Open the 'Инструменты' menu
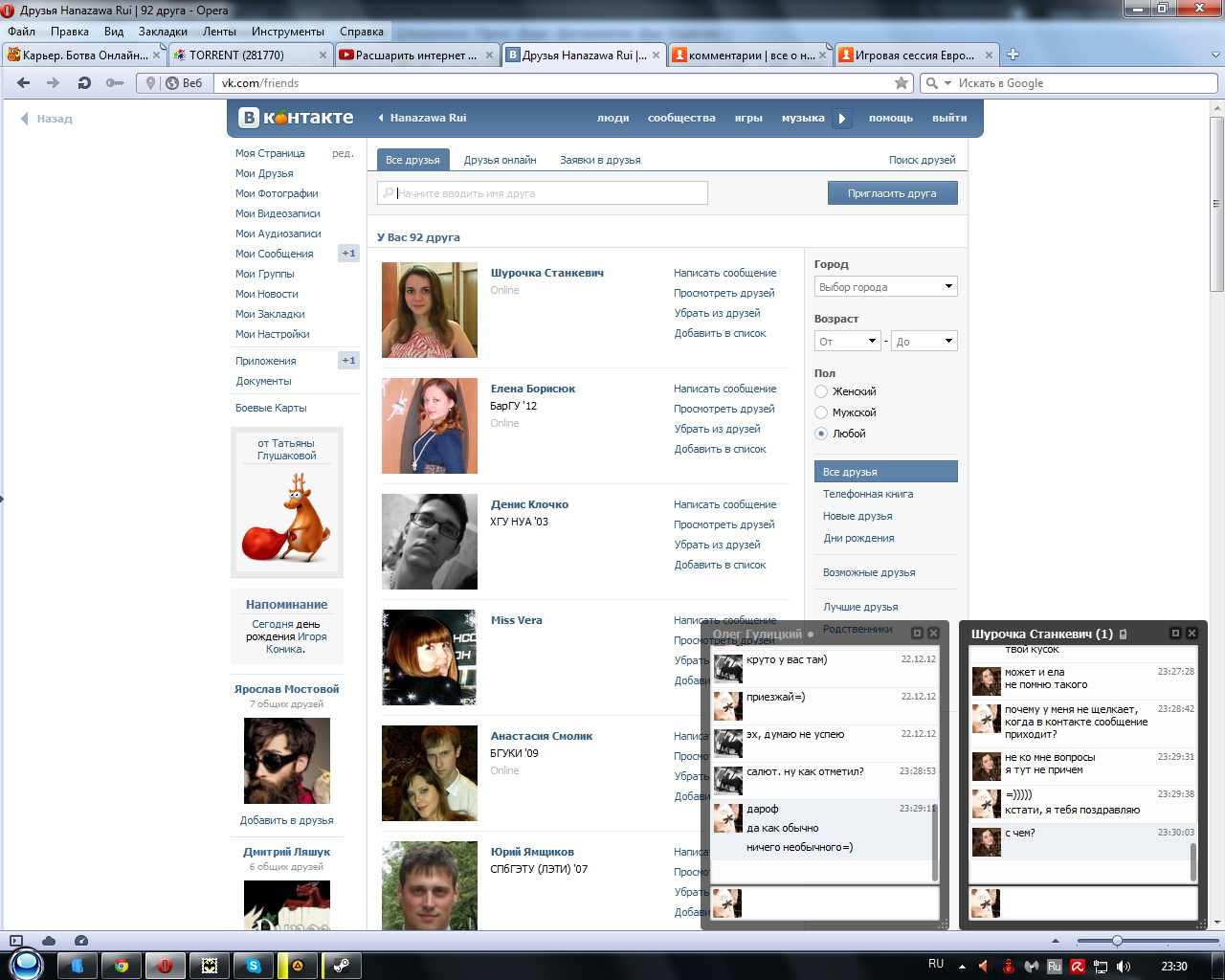Viewport: 1225px width, 980px height. [x=288, y=32]
